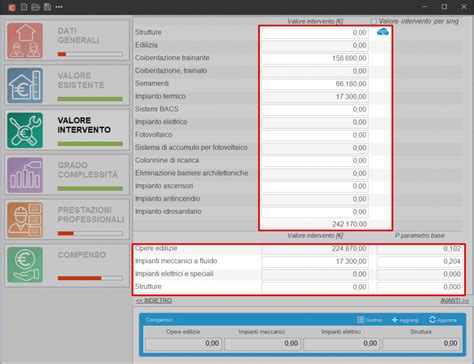Click Compenso Opere edilizie 0,00 field
The width and height of the screenshot is (474, 364).
click(183, 344)
